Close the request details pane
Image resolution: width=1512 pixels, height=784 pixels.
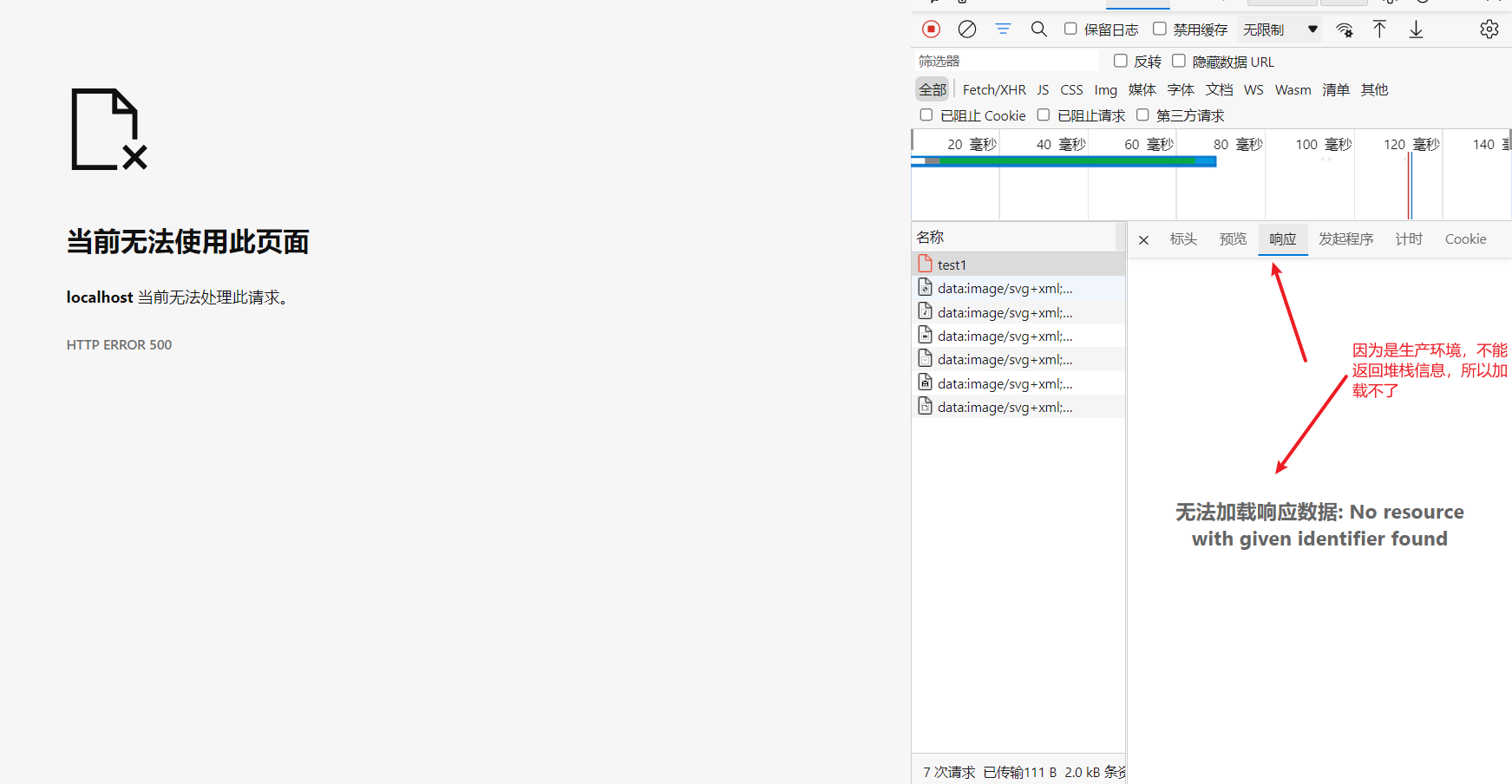(1144, 240)
